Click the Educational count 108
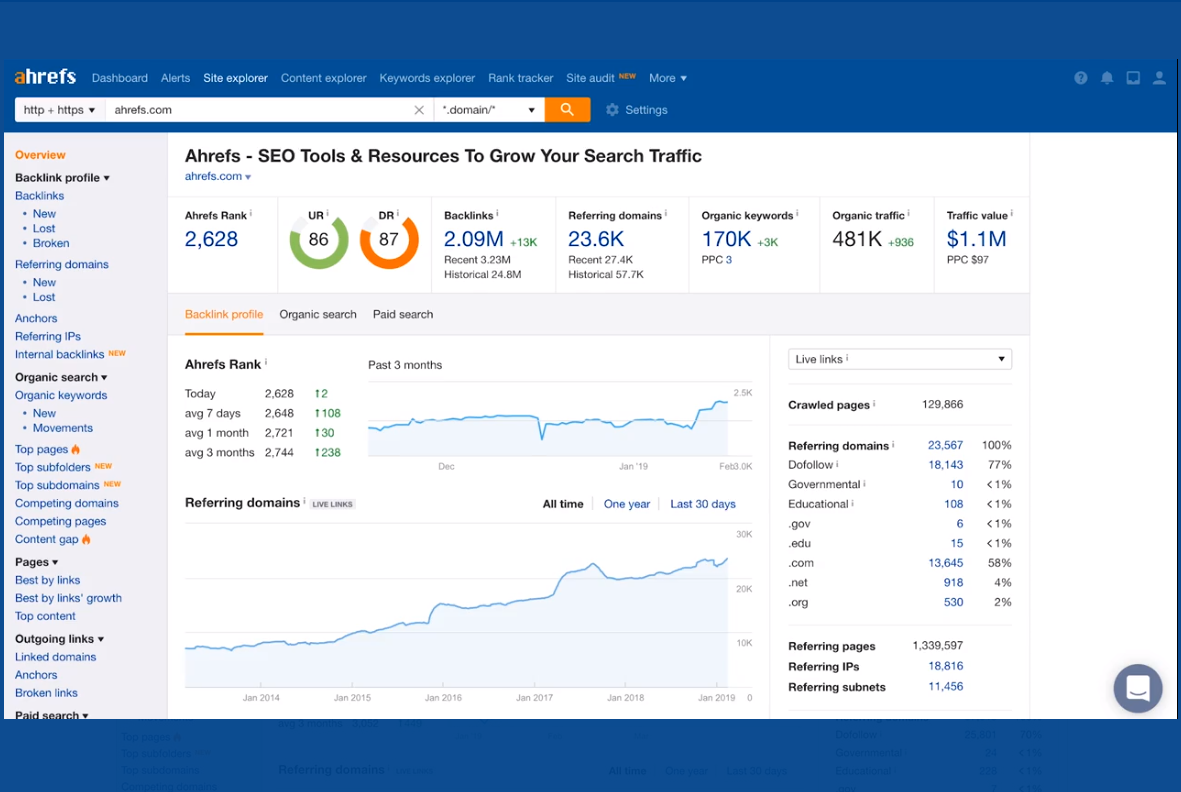 954,504
